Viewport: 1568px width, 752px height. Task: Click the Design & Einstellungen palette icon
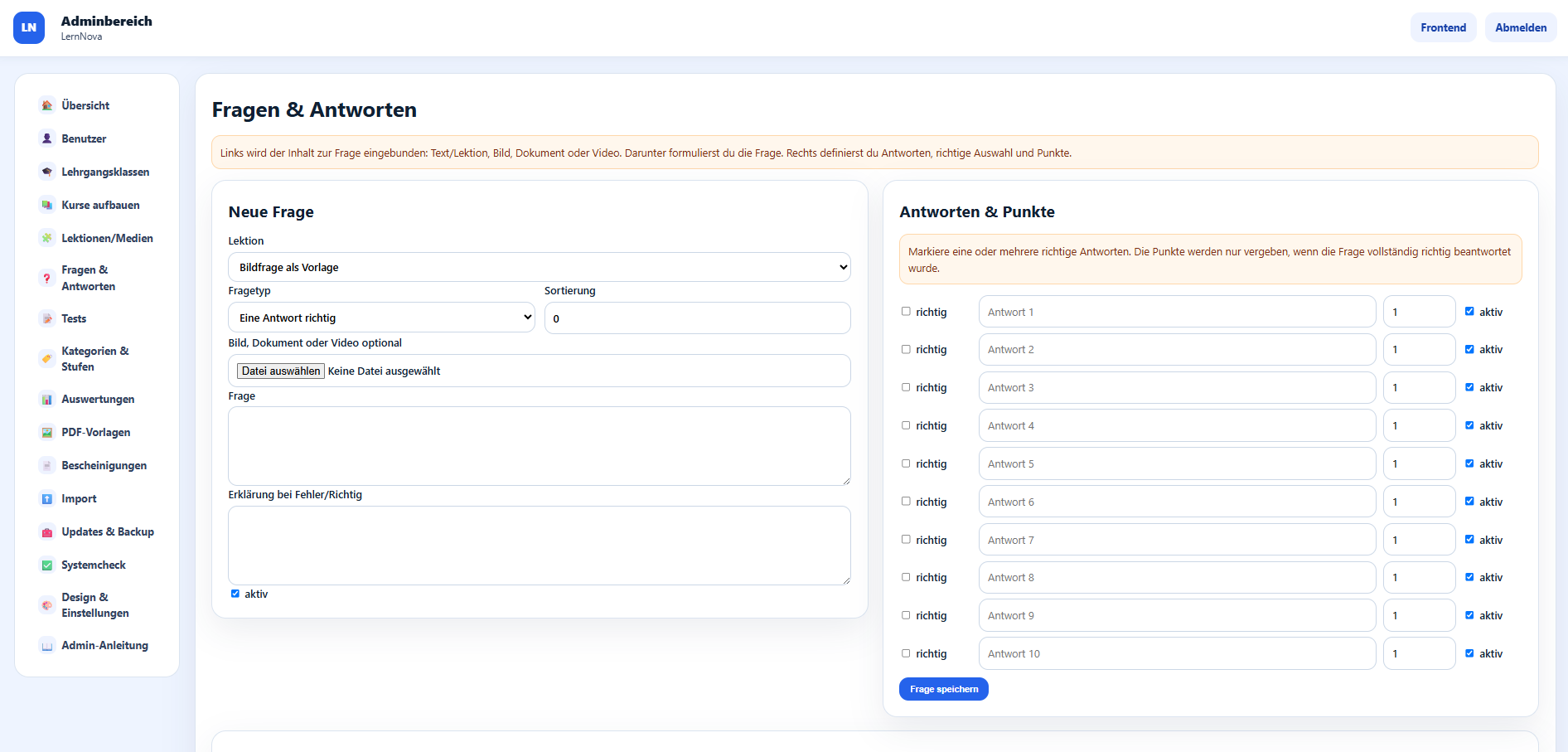pyautogui.click(x=47, y=605)
